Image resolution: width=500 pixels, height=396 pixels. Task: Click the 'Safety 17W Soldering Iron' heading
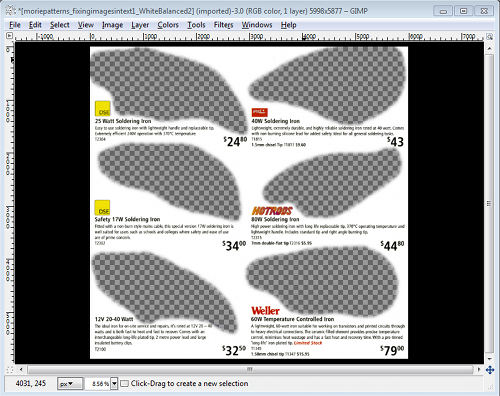(x=127, y=219)
